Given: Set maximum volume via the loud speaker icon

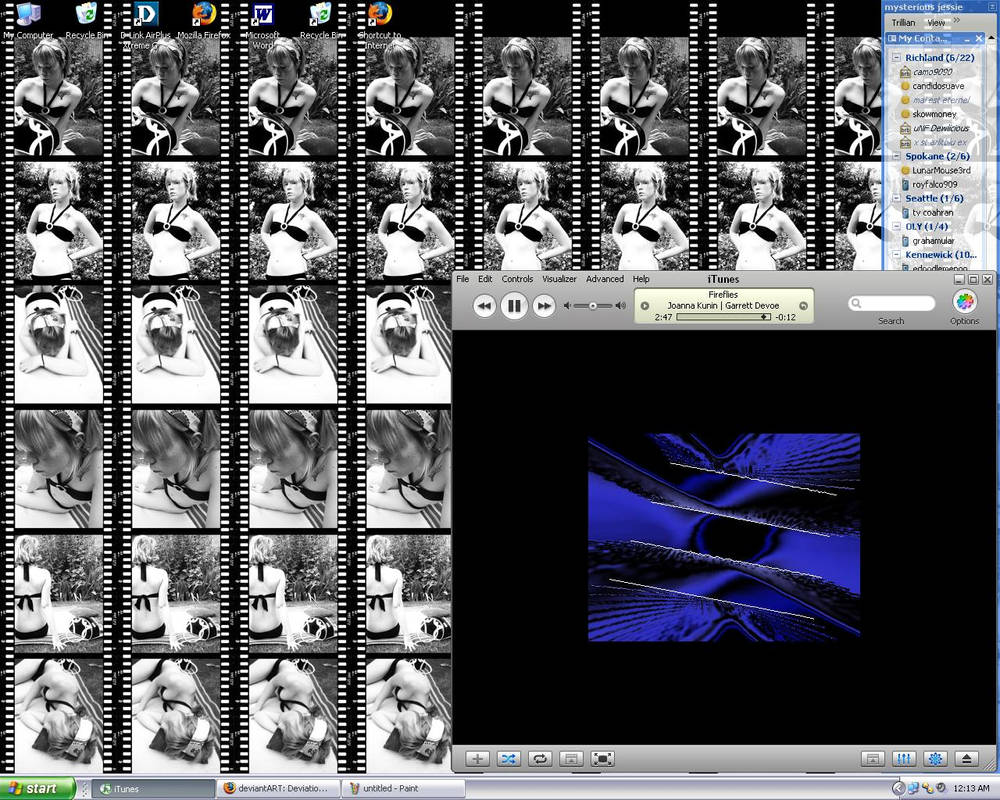Looking at the screenshot, I should 620,306.
